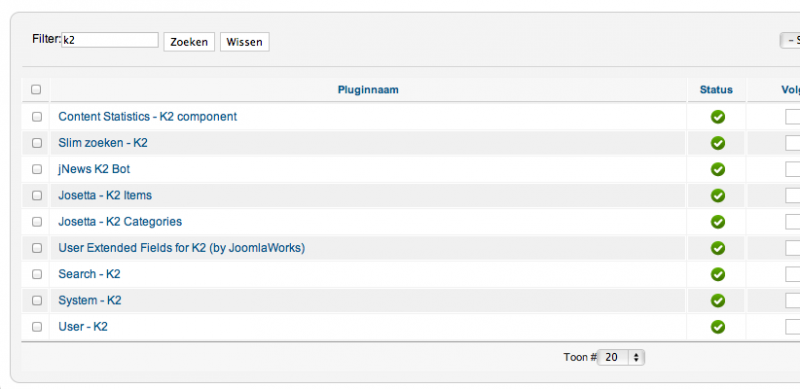This screenshot has height=389, width=800.
Task: Check the select-all checkbox in table header
Action: click(36, 90)
